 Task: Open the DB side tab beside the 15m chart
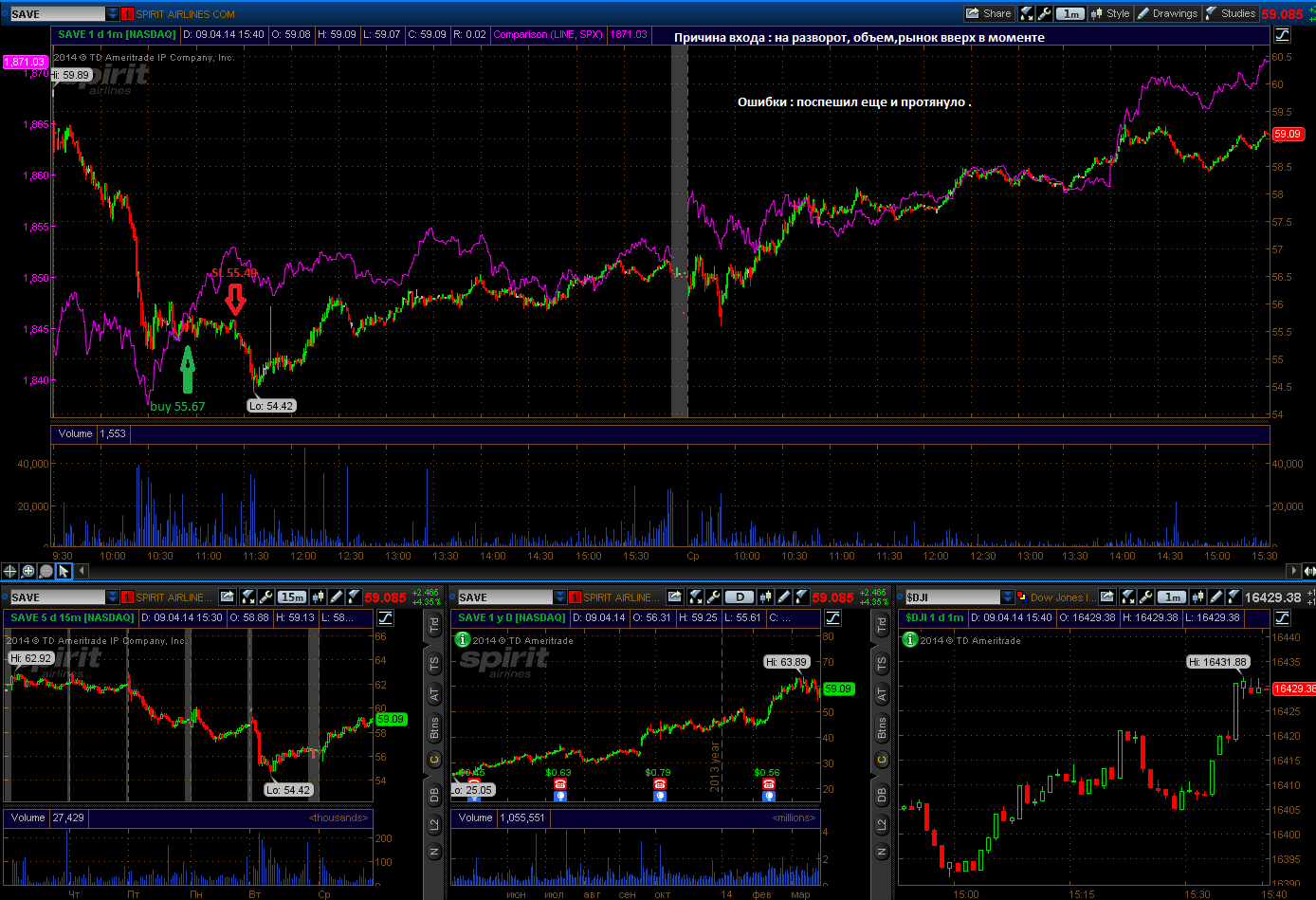coord(434,793)
